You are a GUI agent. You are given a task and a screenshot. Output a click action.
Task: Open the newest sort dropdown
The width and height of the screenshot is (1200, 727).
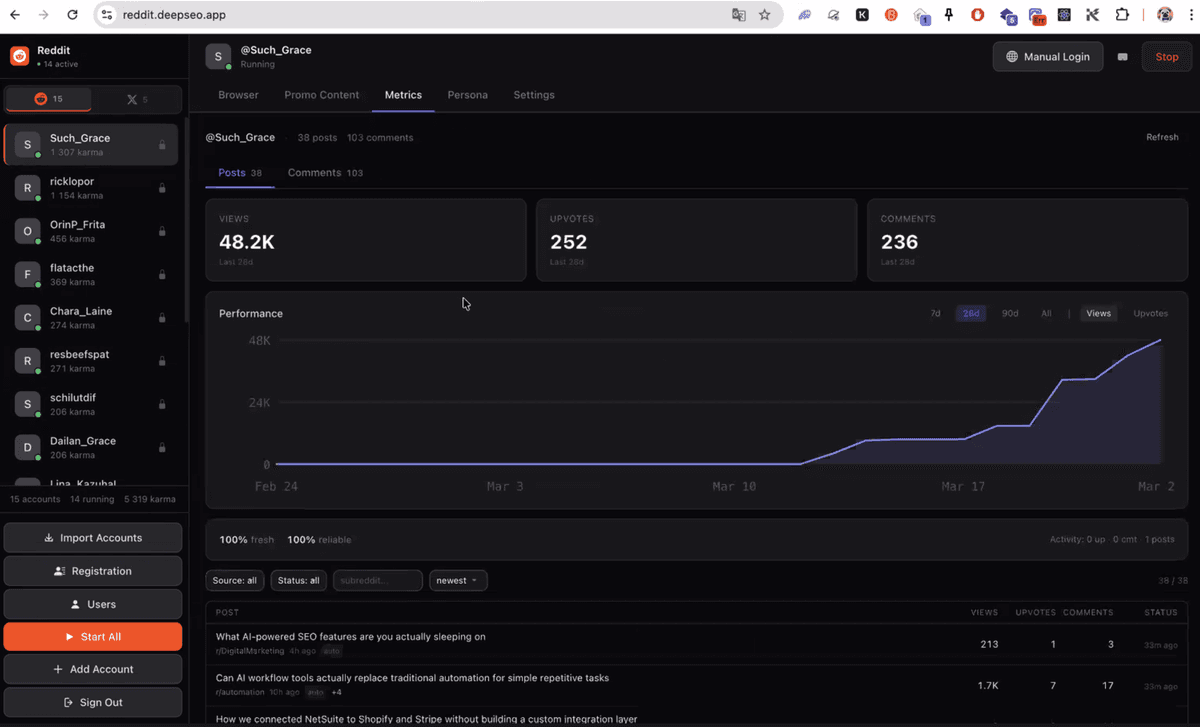tap(458, 580)
